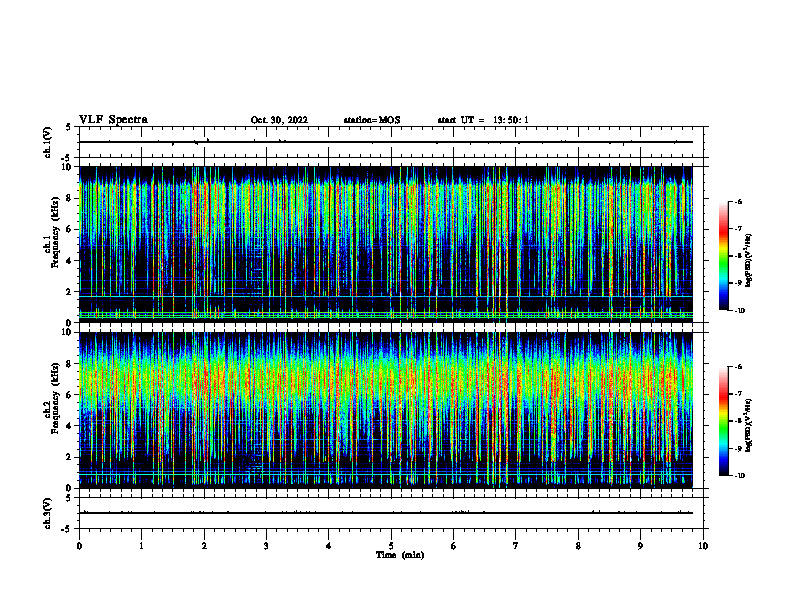Select the date "Oct. 30, 2022"
The image size is (792, 612).
pos(279,120)
